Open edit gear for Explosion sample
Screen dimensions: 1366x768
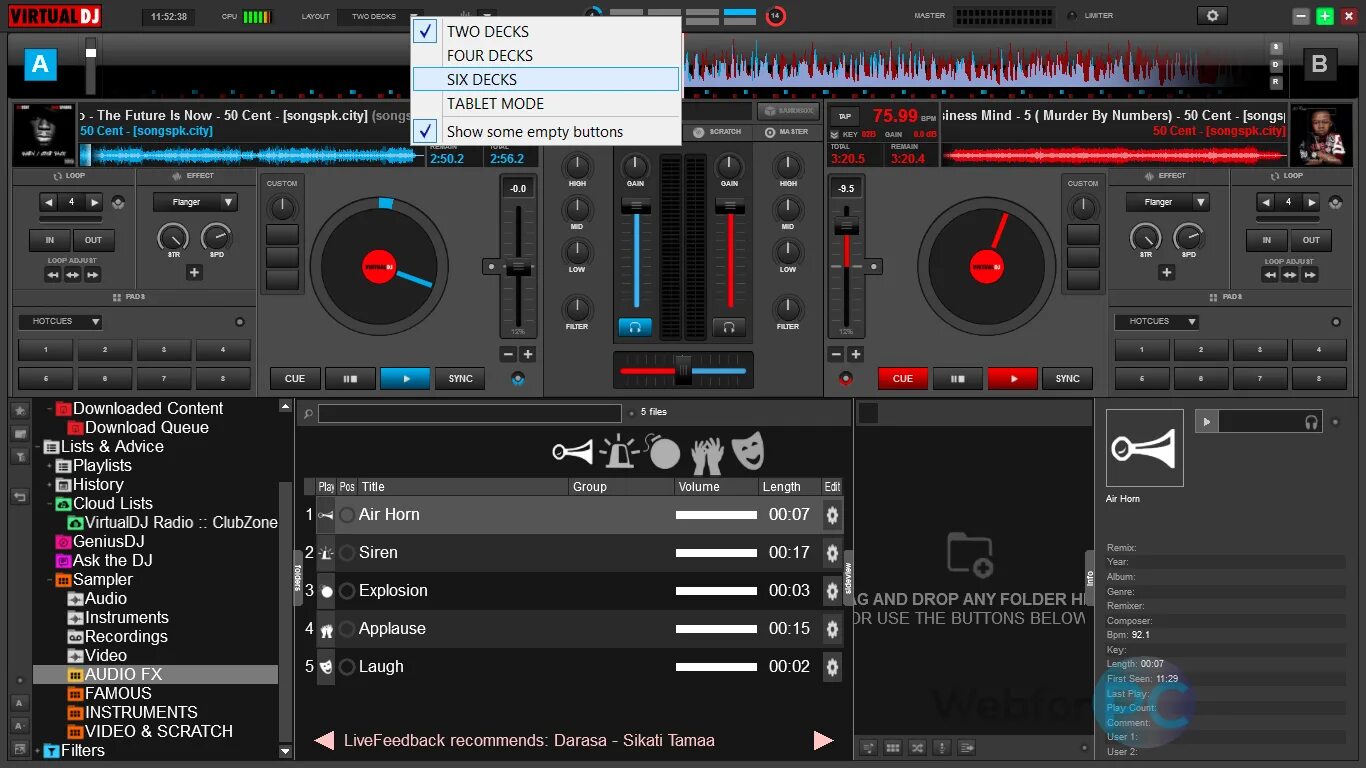click(x=832, y=591)
